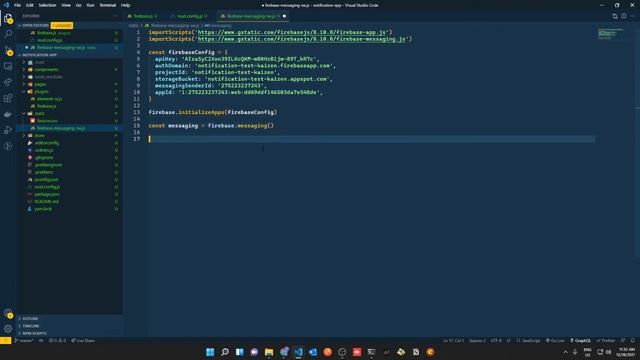
Task: Click the split editor icon at top right
Action: 624,16
